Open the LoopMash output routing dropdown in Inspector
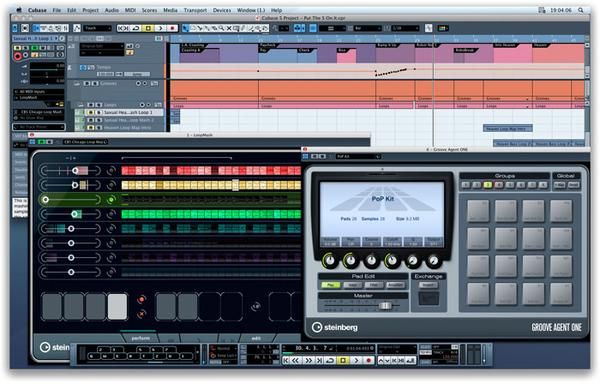The width and height of the screenshot is (600, 384). 38,98
